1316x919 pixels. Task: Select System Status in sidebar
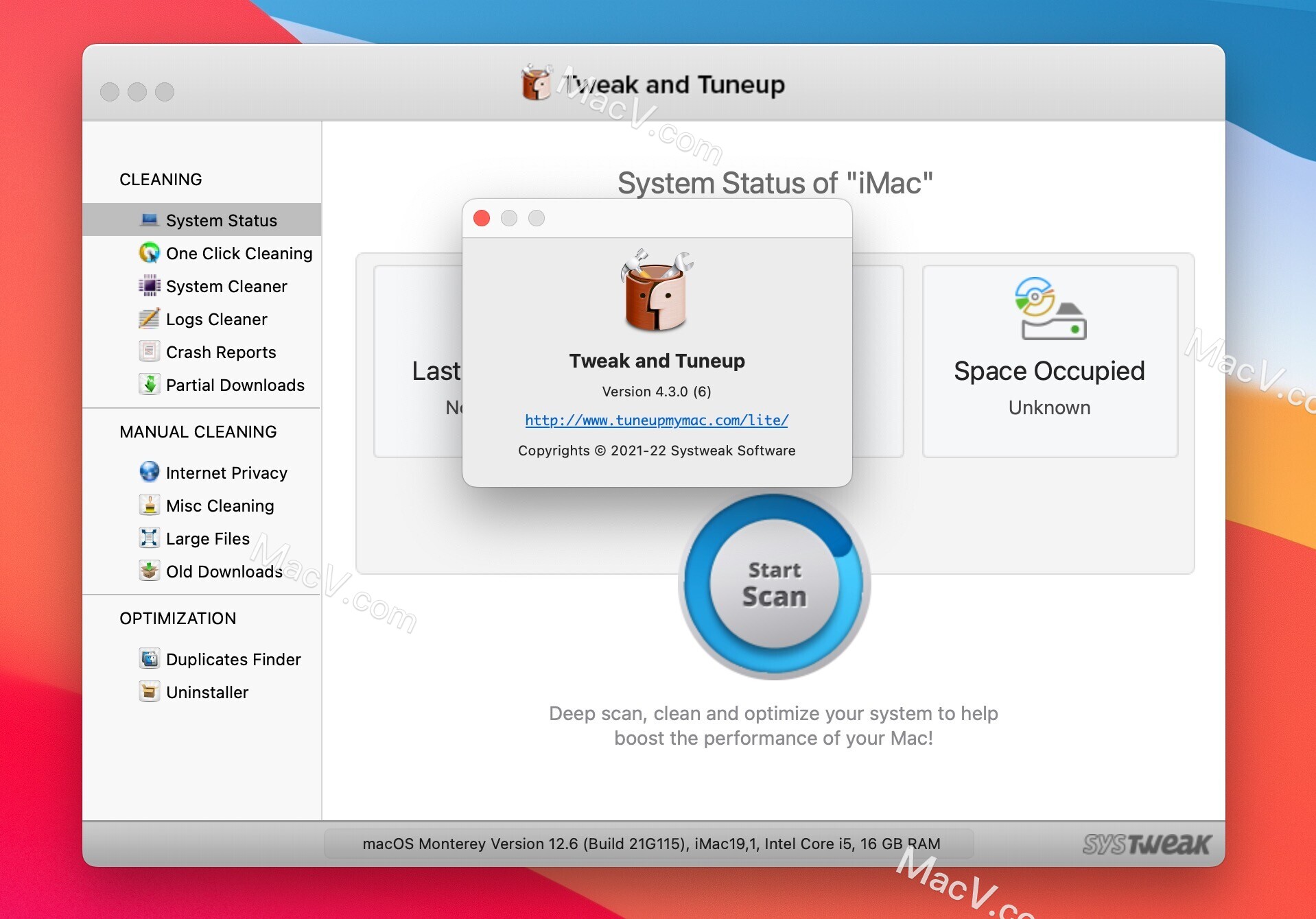tap(202, 220)
